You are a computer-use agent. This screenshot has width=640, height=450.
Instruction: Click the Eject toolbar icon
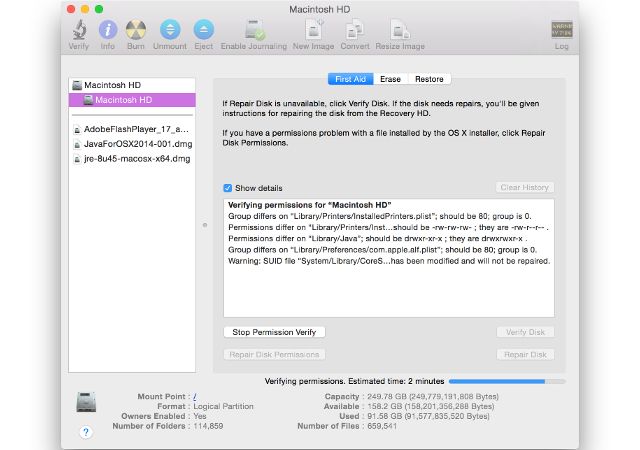coord(203,30)
